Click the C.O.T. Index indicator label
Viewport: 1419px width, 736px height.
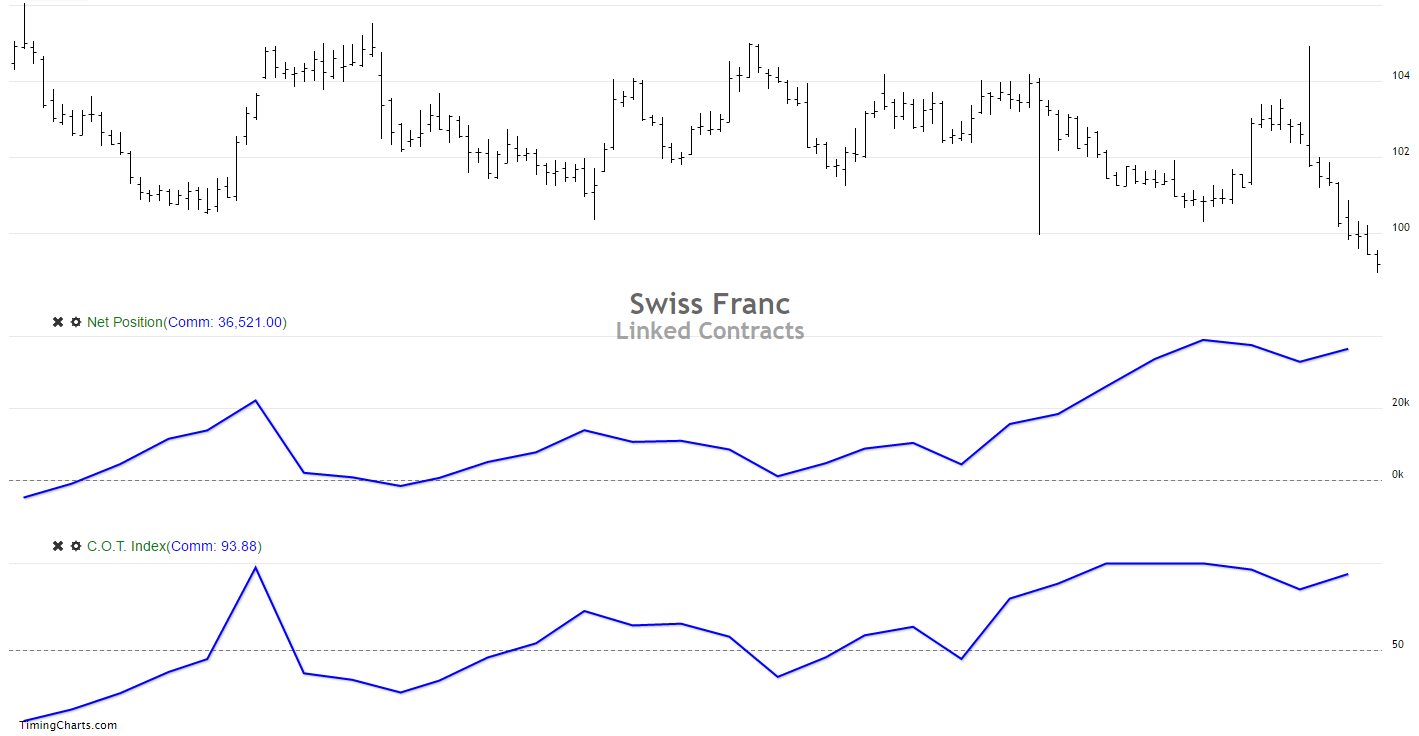(126, 546)
